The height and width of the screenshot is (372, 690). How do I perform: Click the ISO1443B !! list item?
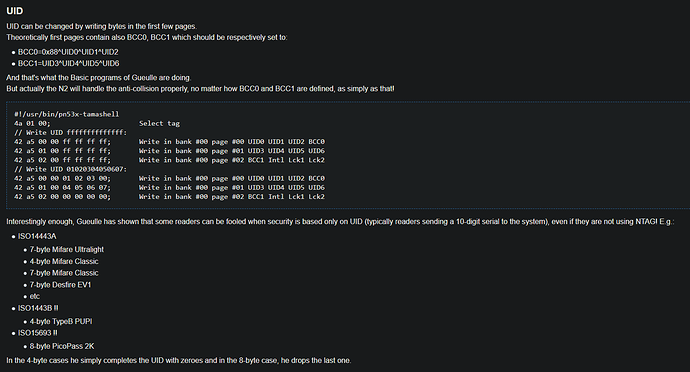pos(38,308)
